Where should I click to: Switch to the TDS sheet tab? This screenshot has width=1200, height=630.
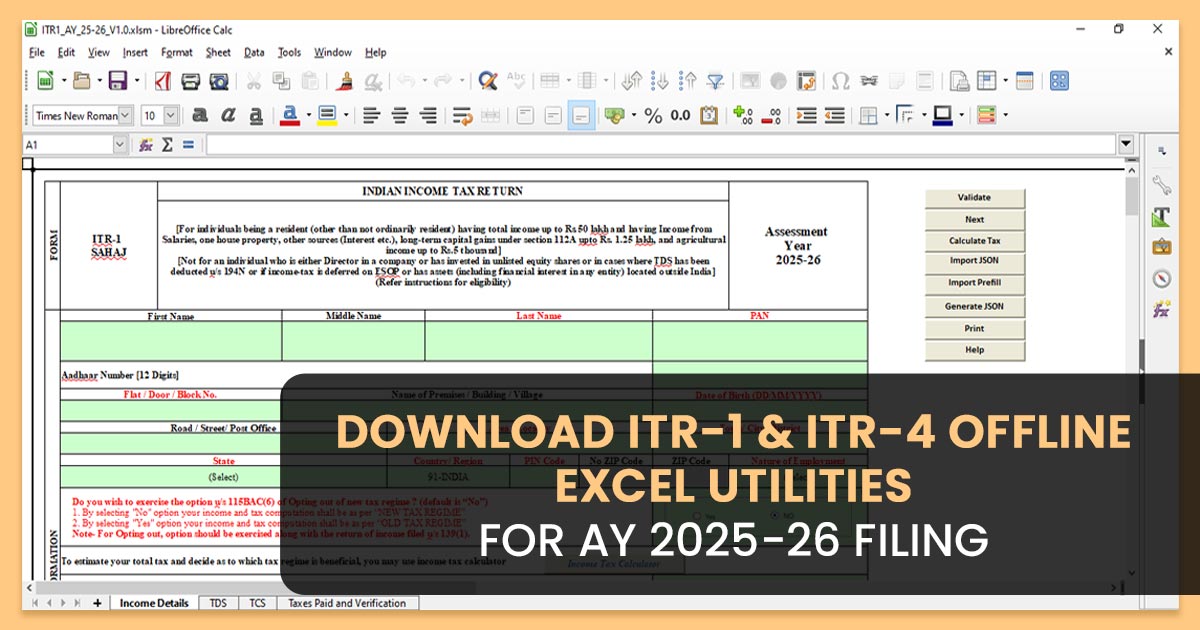tap(217, 603)
